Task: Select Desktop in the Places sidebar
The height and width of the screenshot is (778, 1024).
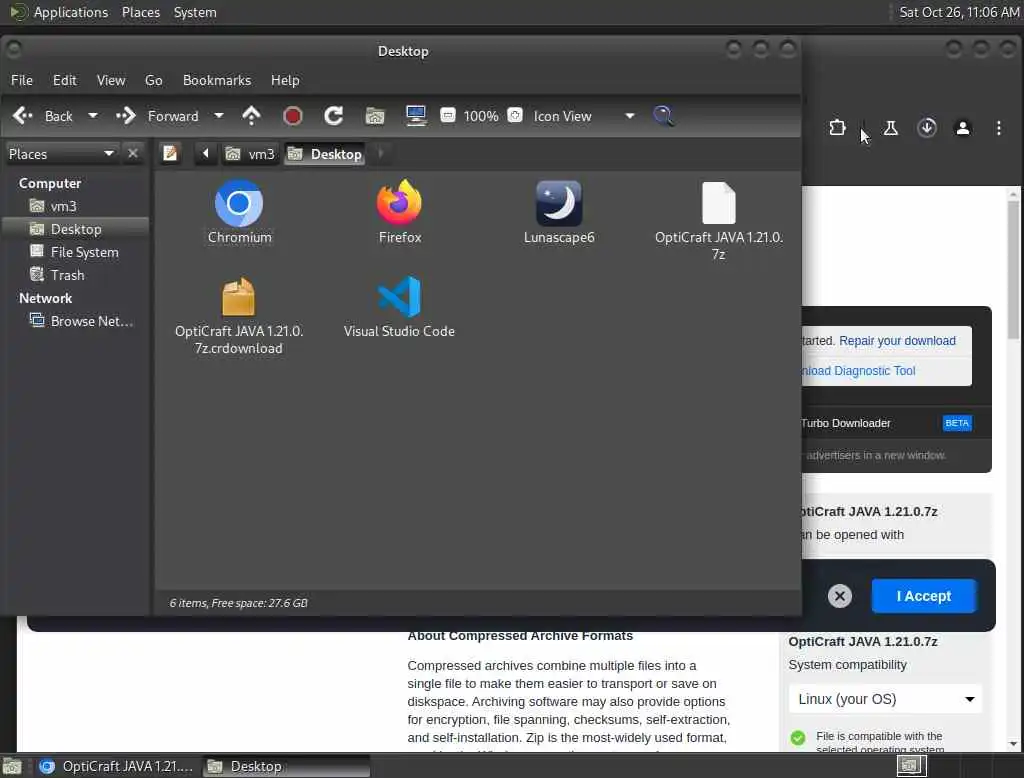Action: click(x=76, y=229)
